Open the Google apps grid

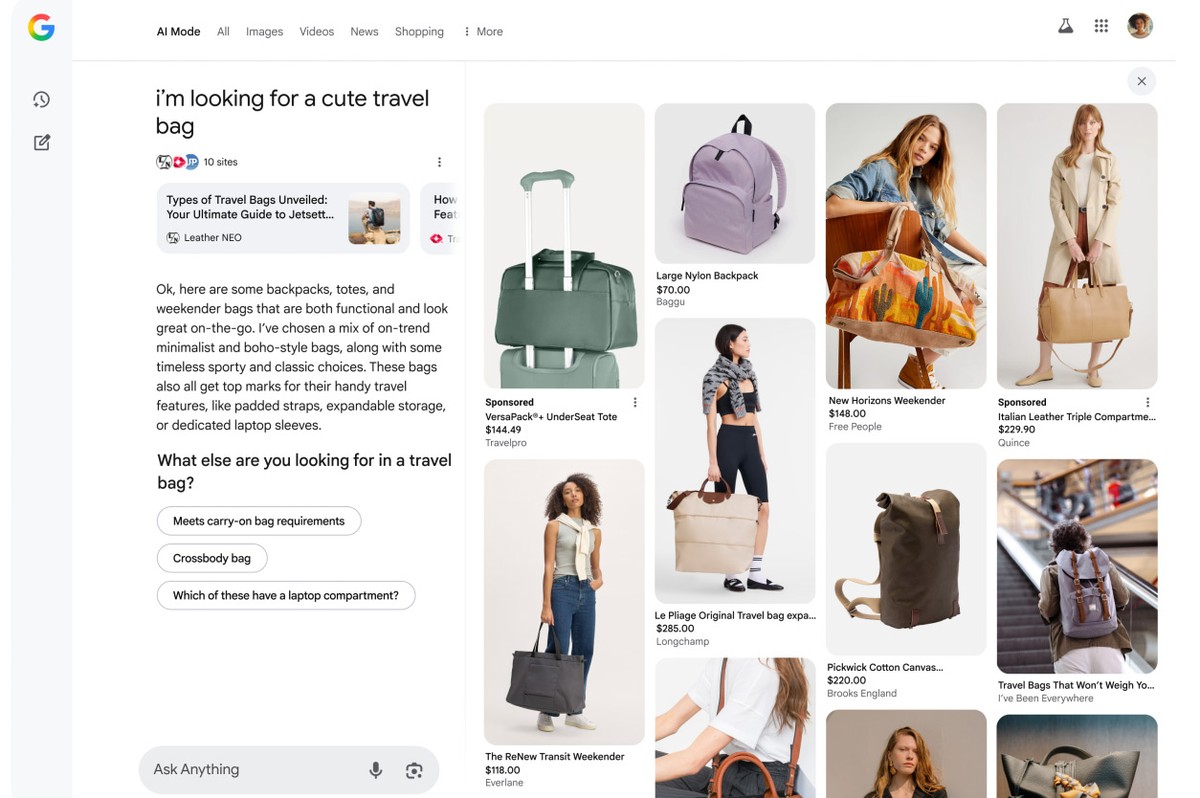(x=1101, y=27)
